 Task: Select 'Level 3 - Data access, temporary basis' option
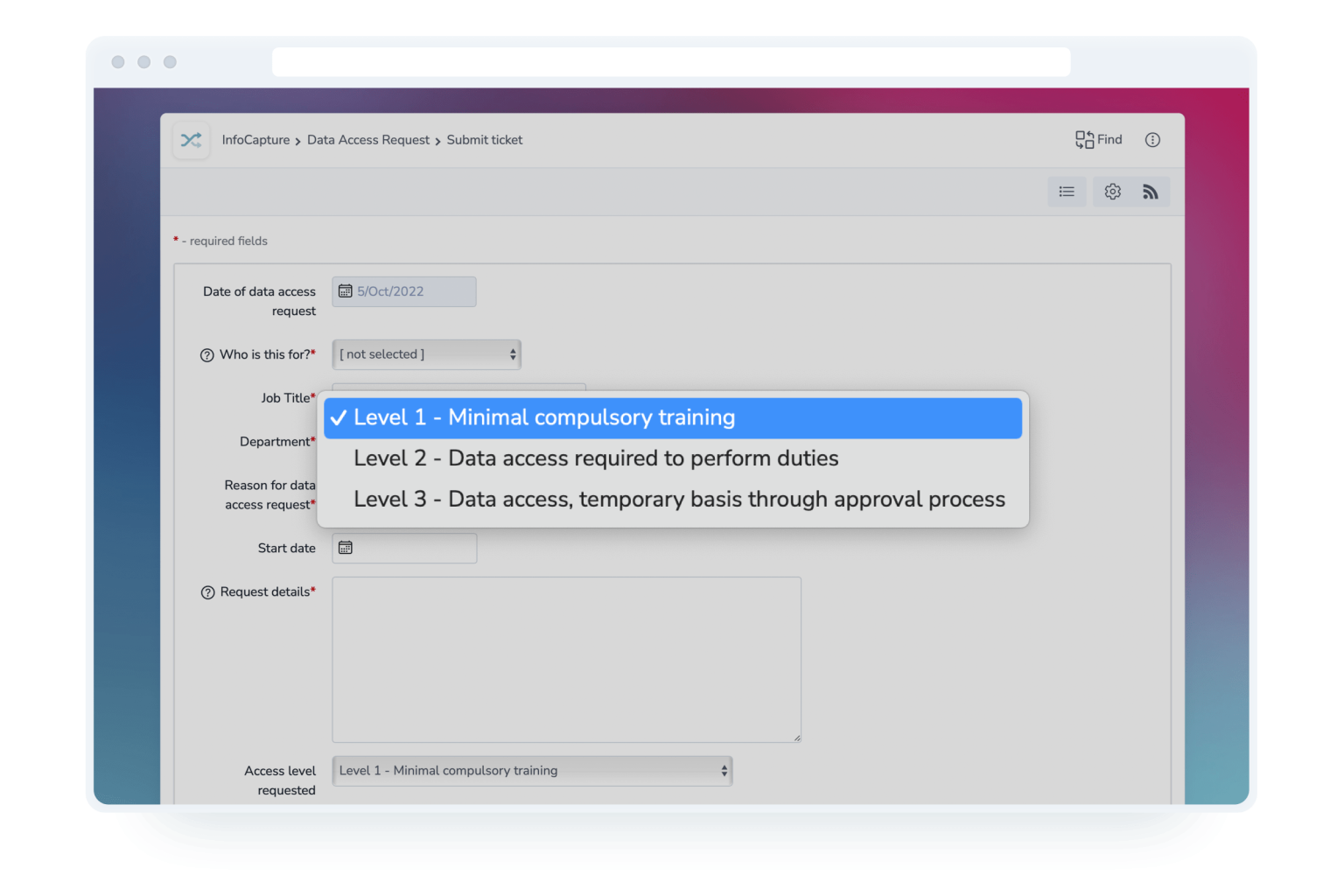pyautogui.click(x=679, y=500)
